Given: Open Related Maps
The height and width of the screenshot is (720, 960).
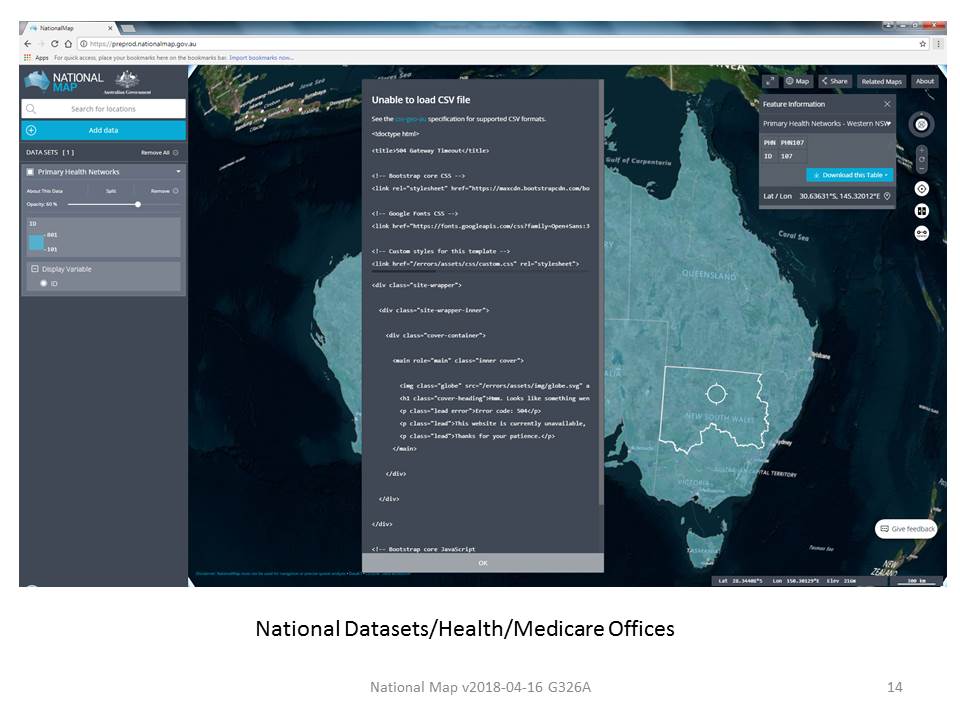Looking at the screenshot, I should 881,81.
